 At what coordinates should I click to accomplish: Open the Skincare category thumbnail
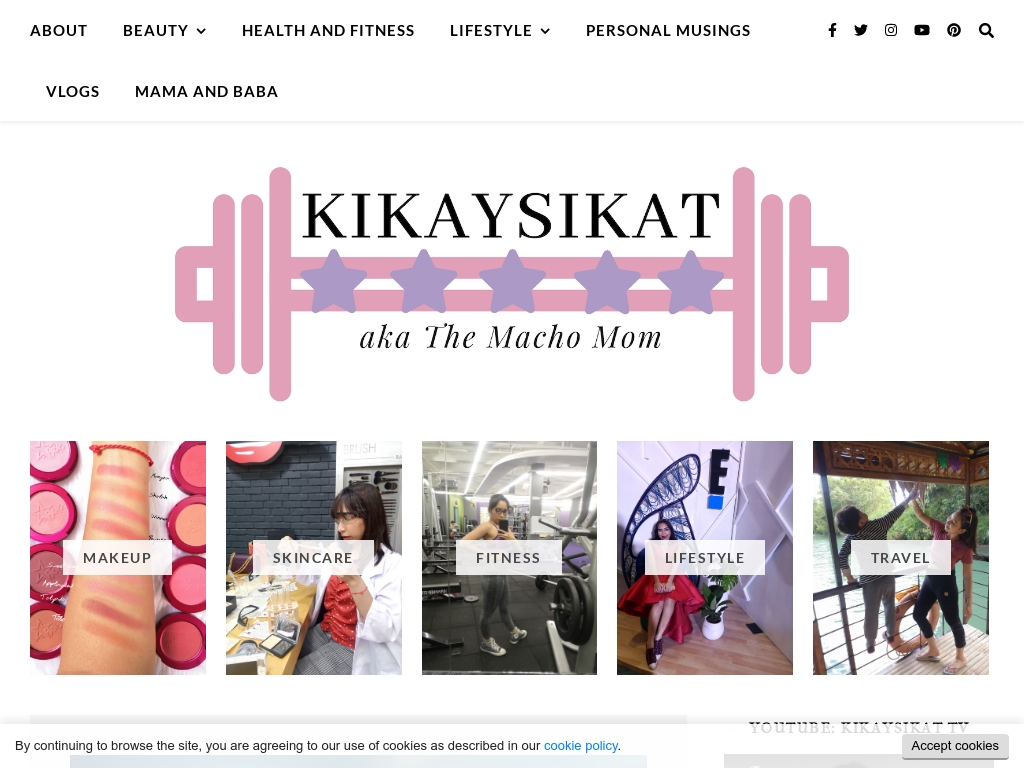[313, 558]
